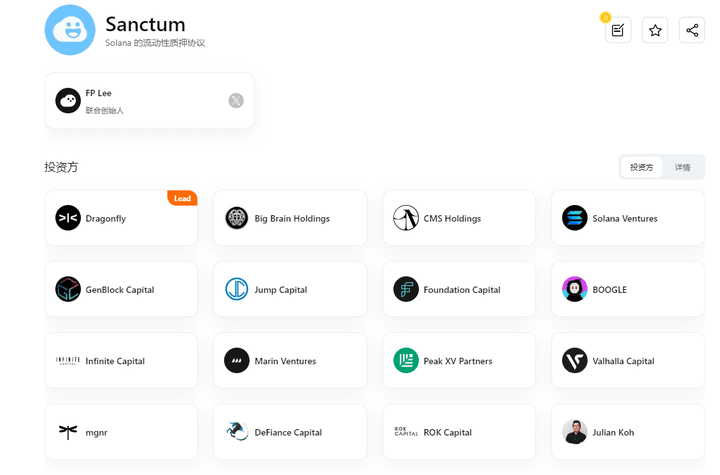Click the BOOGLE avatar thumbnail
Viewport: 720px width, 475px height.
coord(574,289)
